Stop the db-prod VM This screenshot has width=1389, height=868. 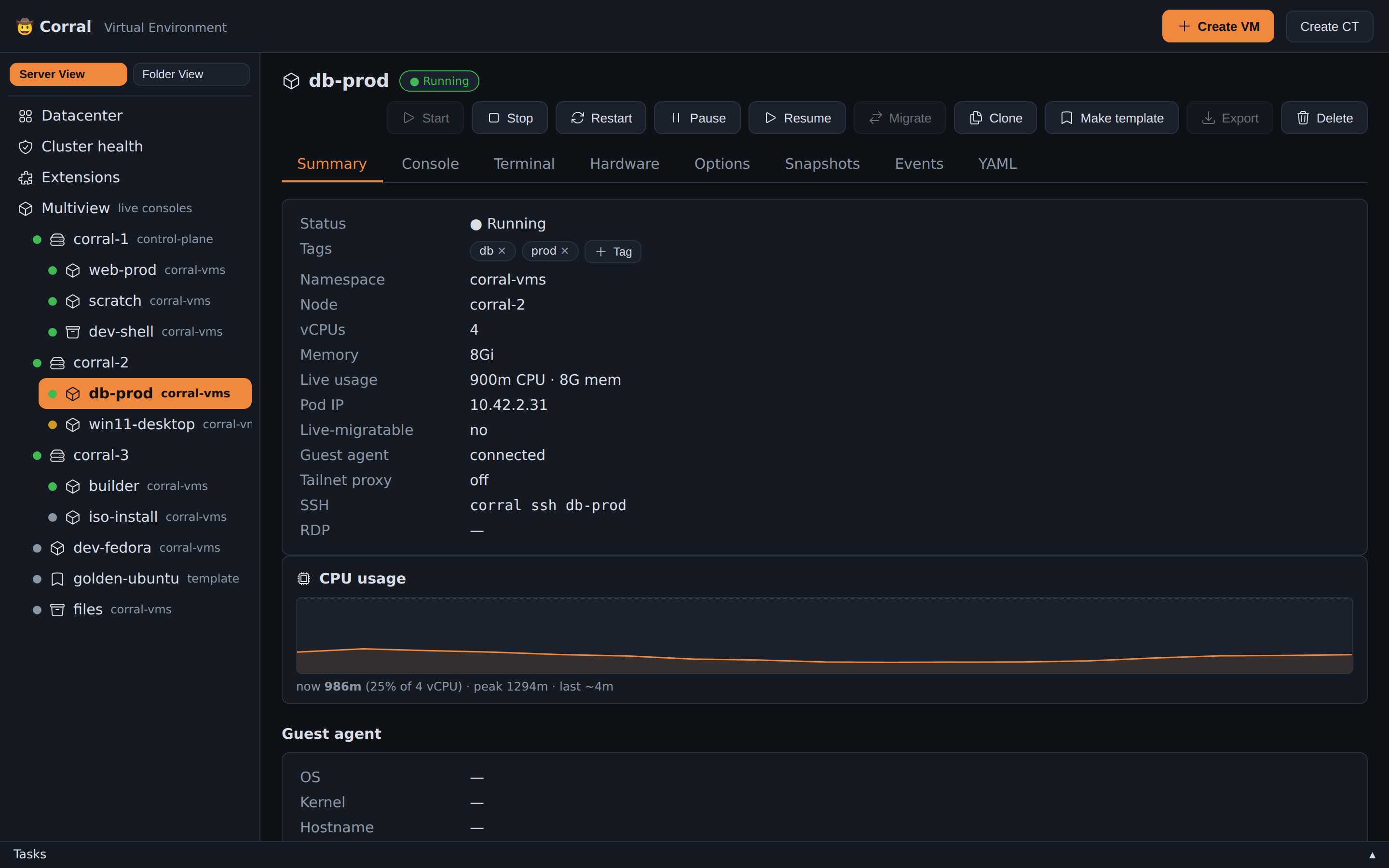point(510,118)
